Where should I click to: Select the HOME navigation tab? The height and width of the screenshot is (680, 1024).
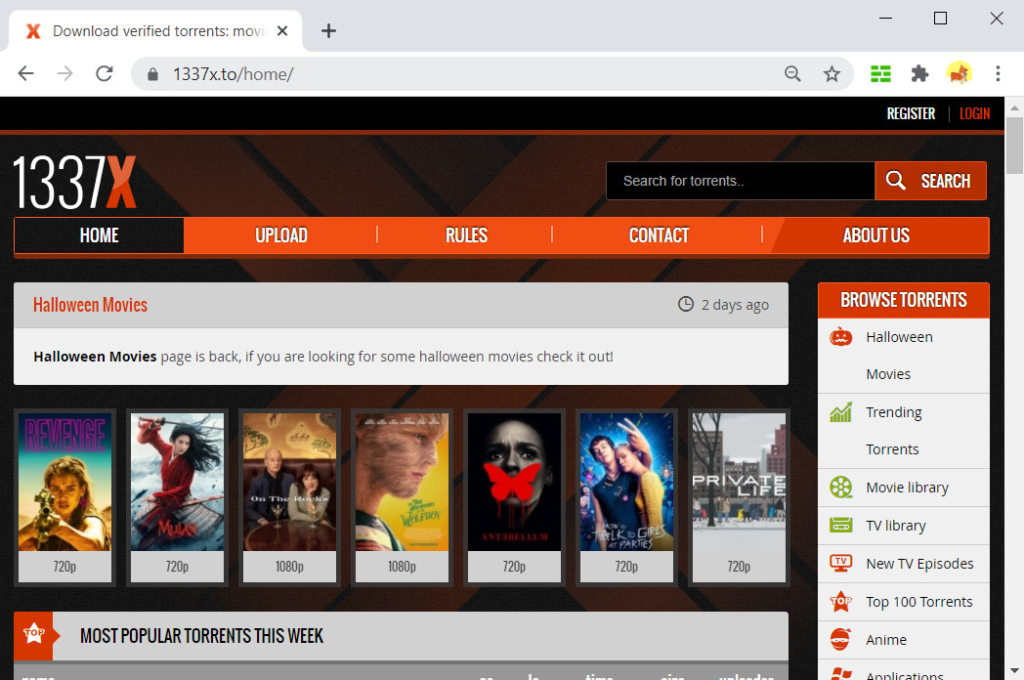[99, 235]
